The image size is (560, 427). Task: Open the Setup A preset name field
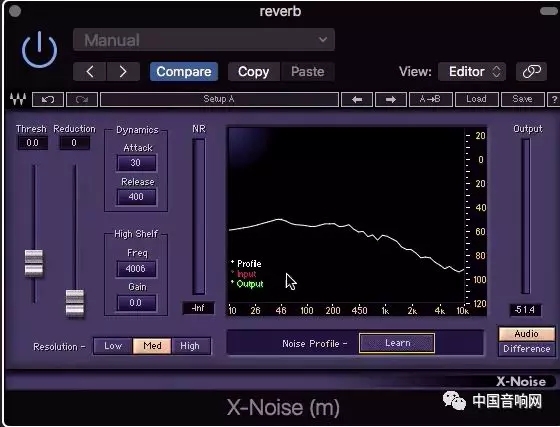[219, 99]
